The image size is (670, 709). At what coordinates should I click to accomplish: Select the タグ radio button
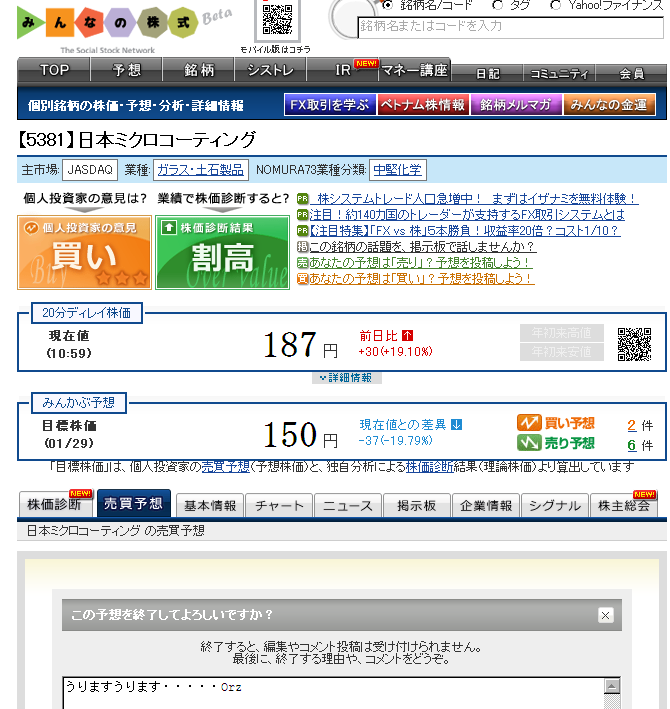(497, 5)
